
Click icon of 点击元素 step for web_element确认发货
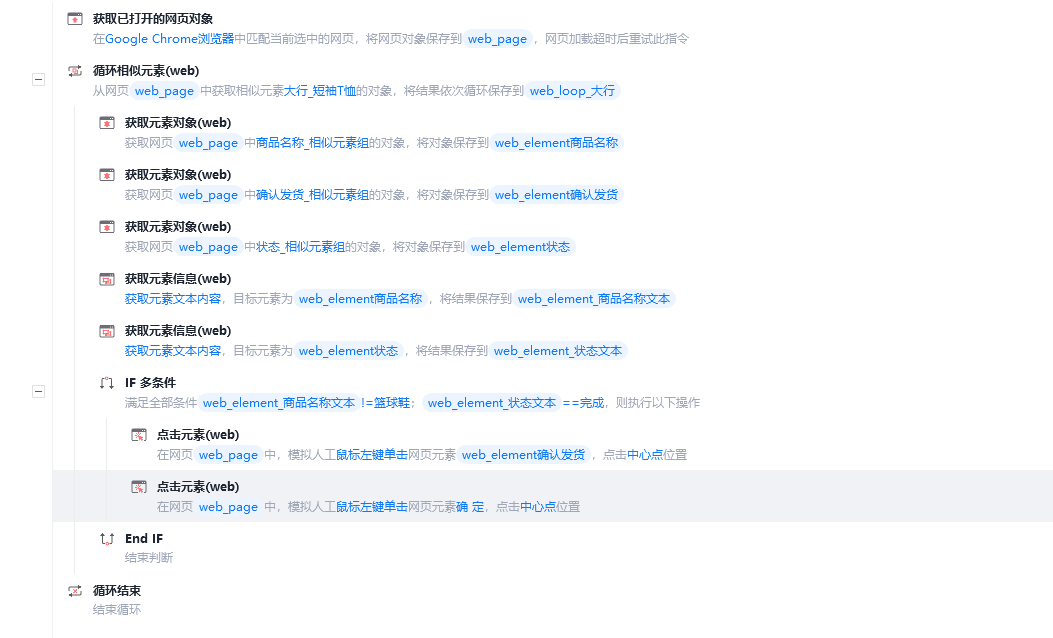coord(139,435)
